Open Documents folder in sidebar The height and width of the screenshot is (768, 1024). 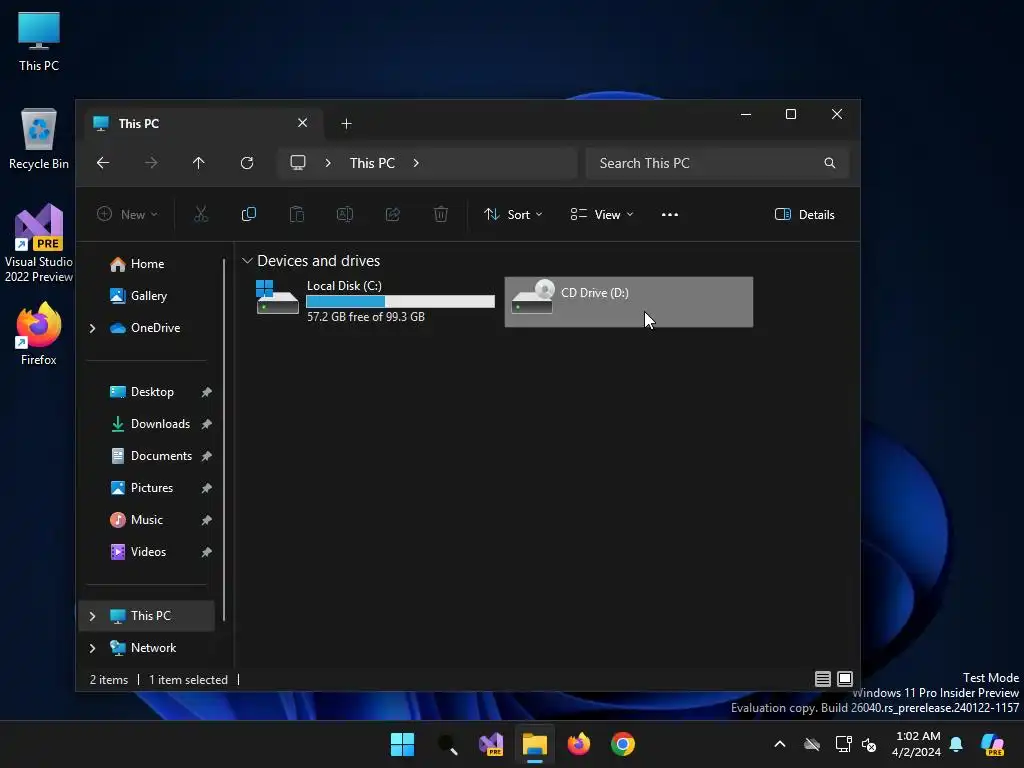tap(161, 456)
